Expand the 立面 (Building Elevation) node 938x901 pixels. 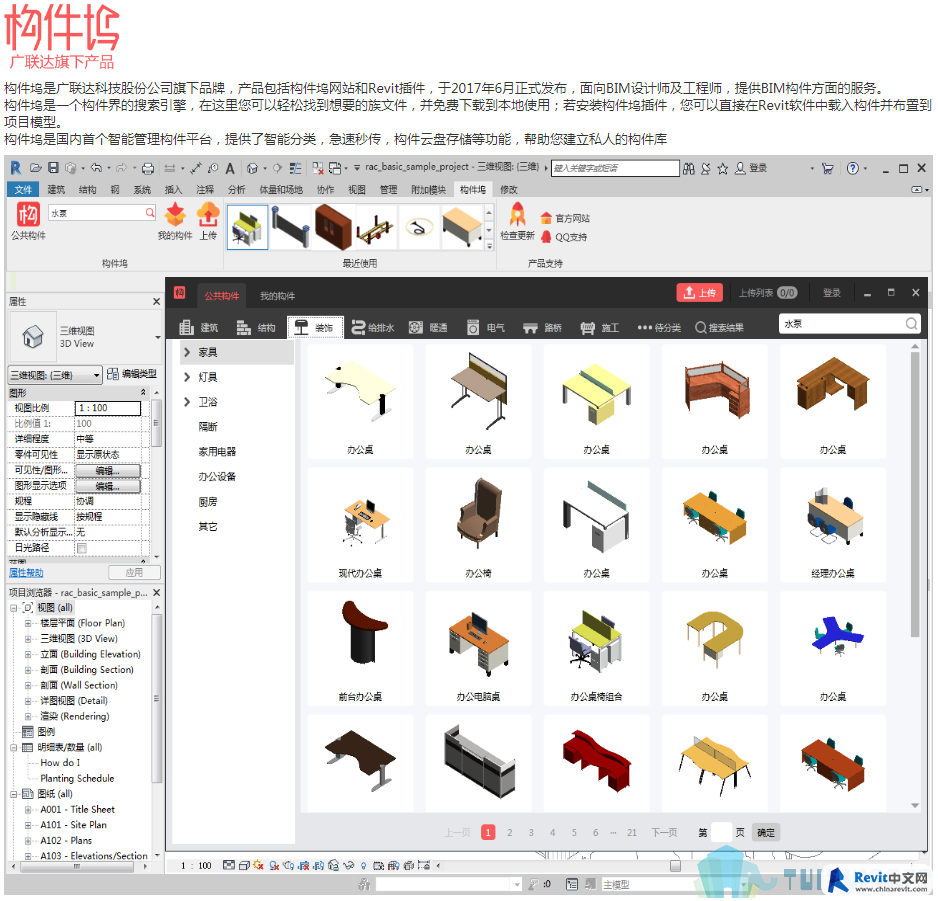coord(28,655)
